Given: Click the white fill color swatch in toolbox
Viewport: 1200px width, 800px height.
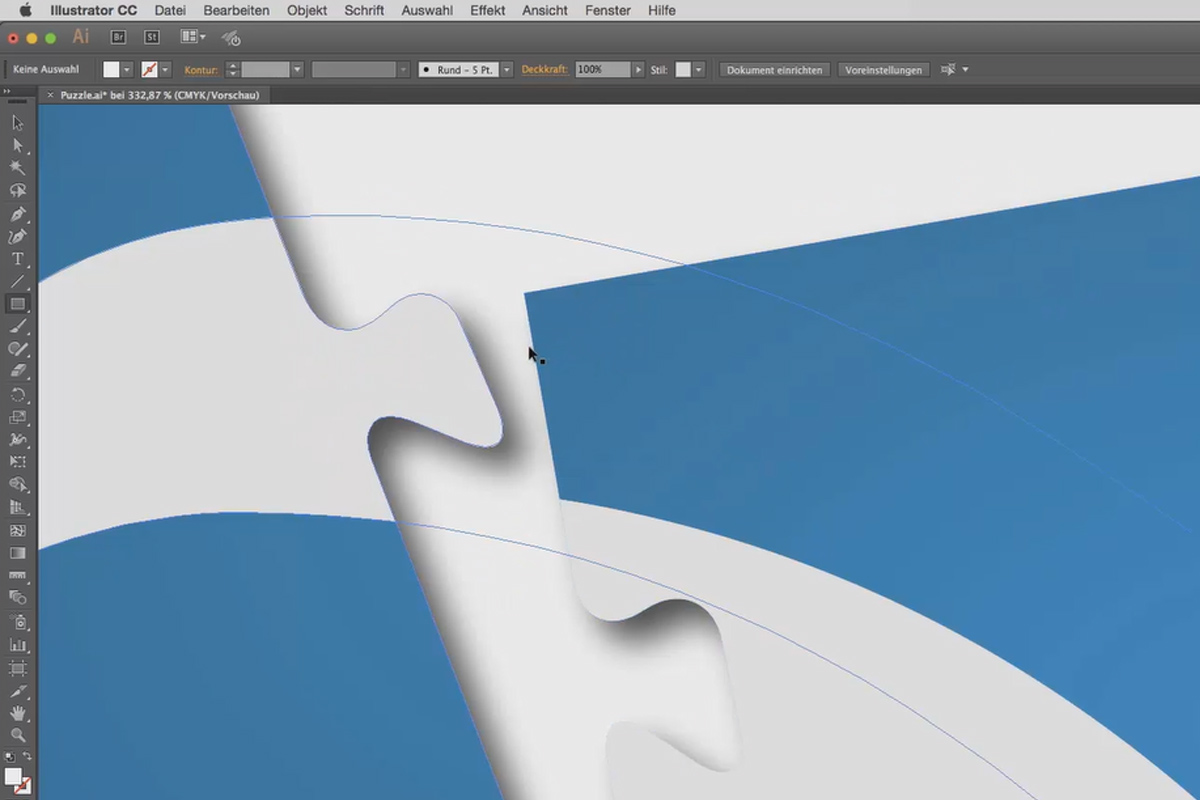Looking at the screenshot, I should pyautogui.click(x=13, y=777).
